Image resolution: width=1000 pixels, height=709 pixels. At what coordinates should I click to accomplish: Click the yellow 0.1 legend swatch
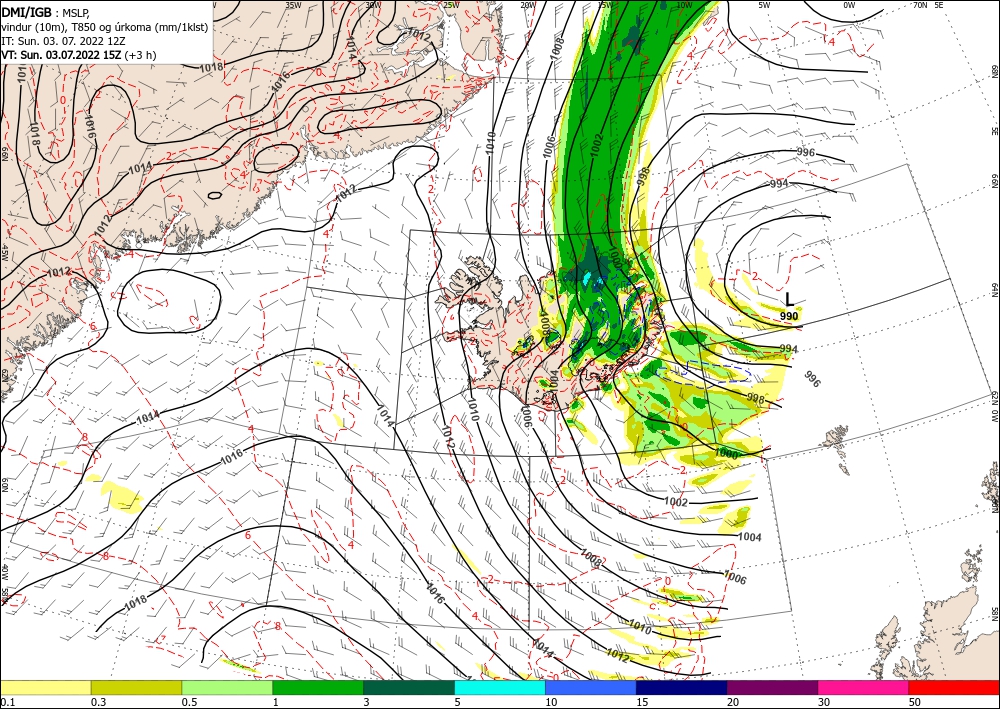(45, 687)
